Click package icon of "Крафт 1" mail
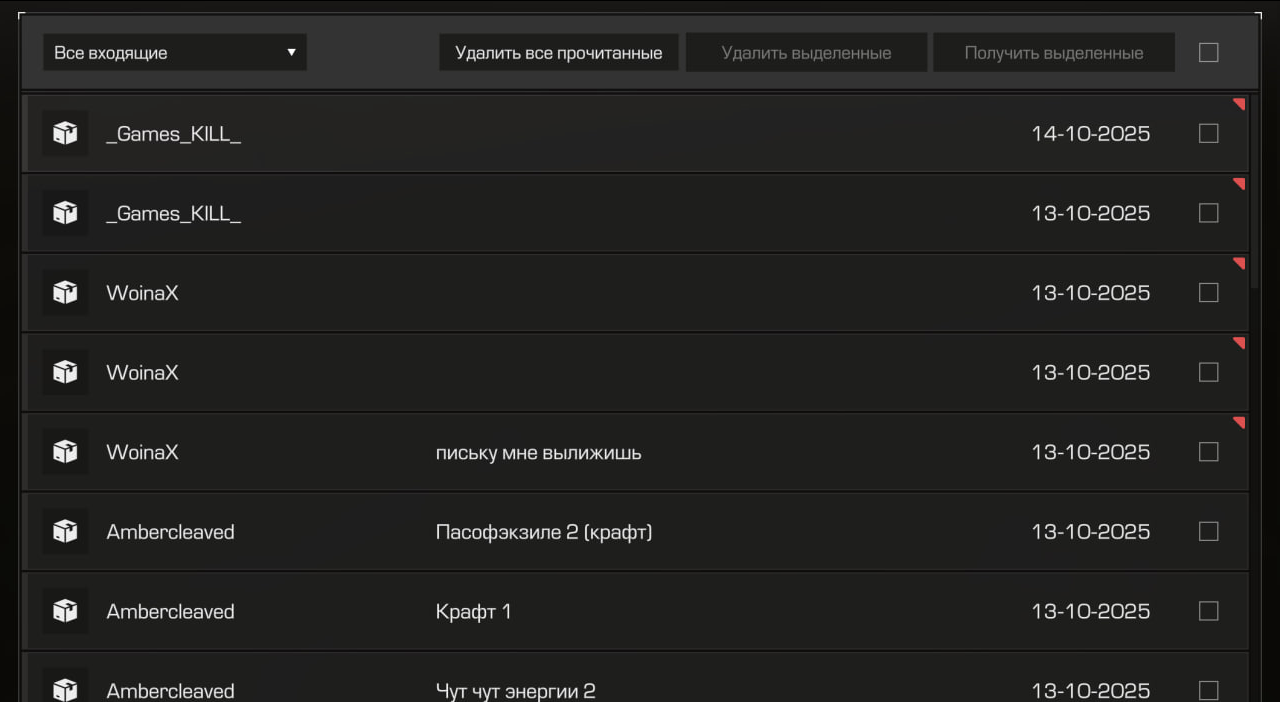This screenshot has height=702, width=1280. (x=65, y=611)
